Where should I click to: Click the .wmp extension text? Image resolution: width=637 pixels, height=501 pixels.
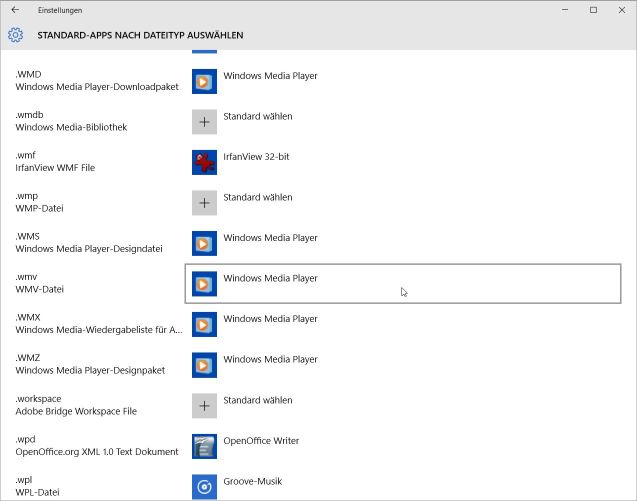click(x=26, y=196)
